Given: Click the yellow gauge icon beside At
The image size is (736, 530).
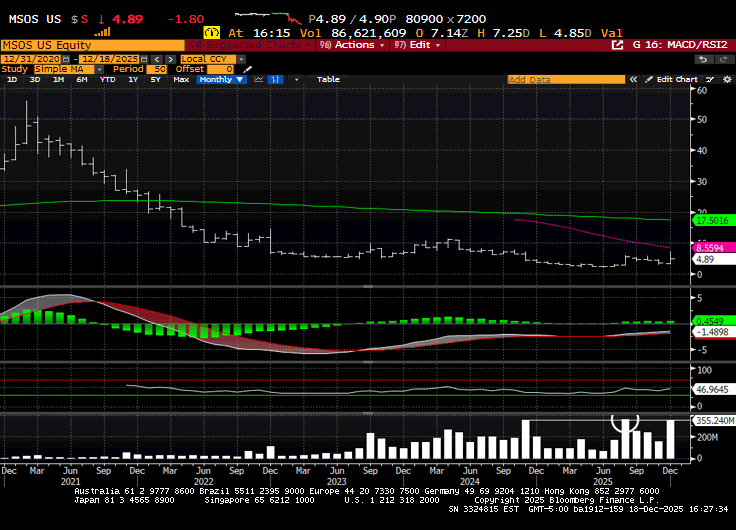Looking at the screenshot, I should [x=212, y=33].
